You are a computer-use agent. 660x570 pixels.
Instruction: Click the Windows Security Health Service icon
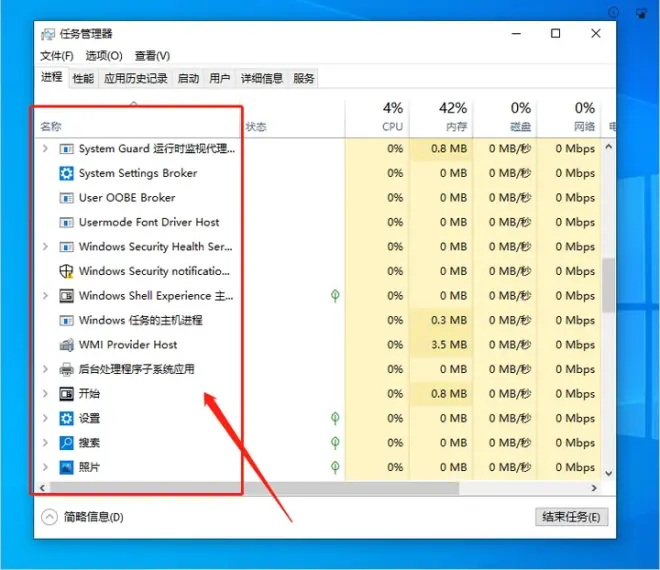pos(66,246)
